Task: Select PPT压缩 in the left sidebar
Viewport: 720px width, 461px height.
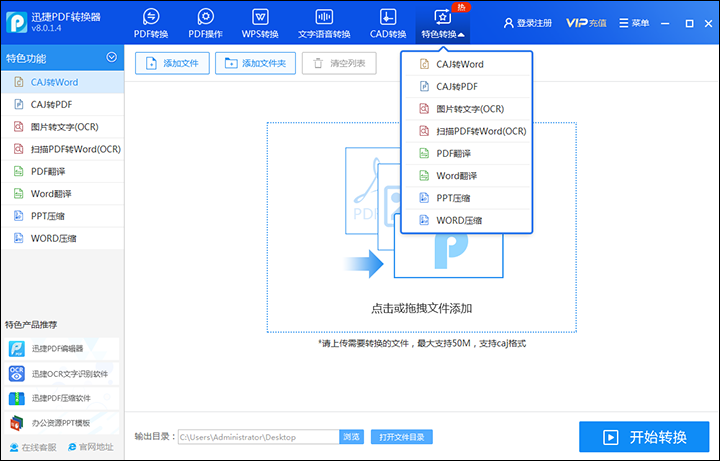Action: point(62,216)
